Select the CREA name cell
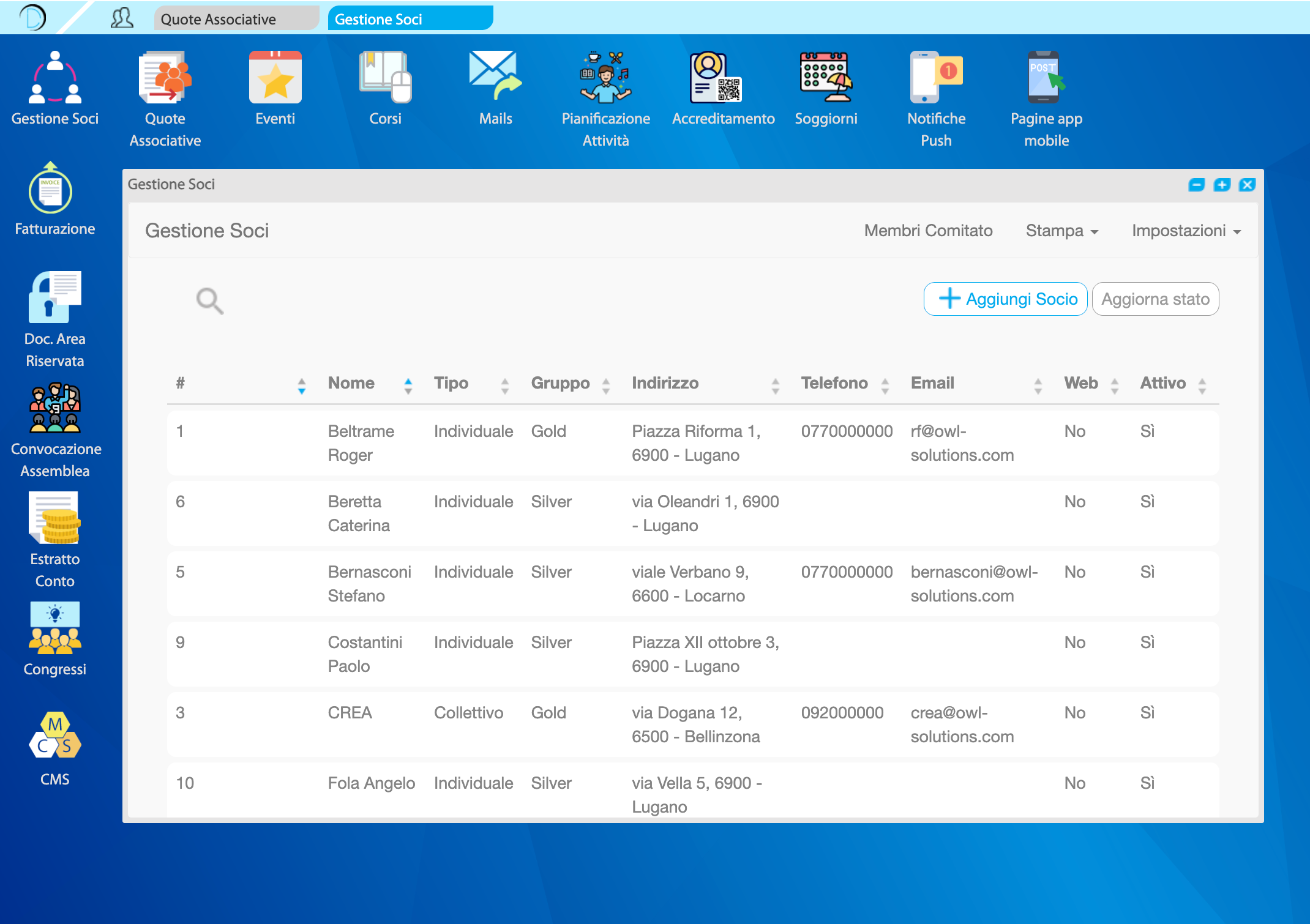 [x=350, y=713]
